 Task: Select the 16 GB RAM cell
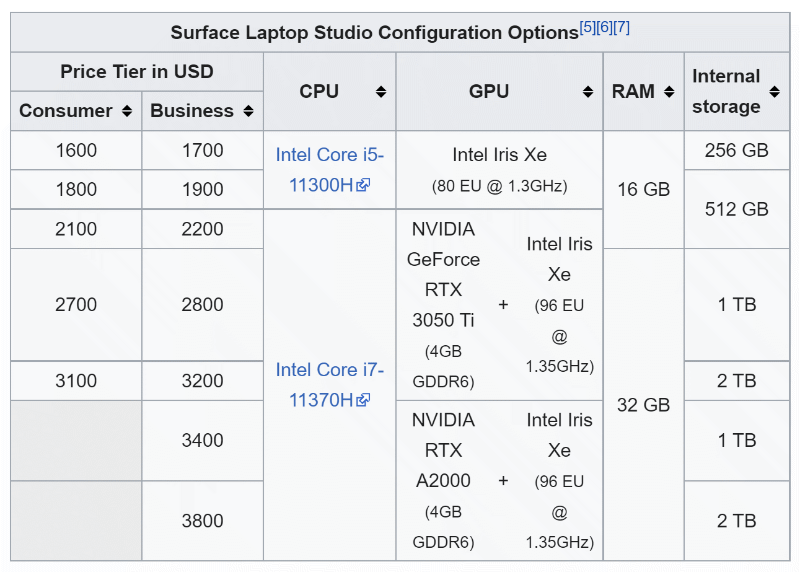coord(643,189)
